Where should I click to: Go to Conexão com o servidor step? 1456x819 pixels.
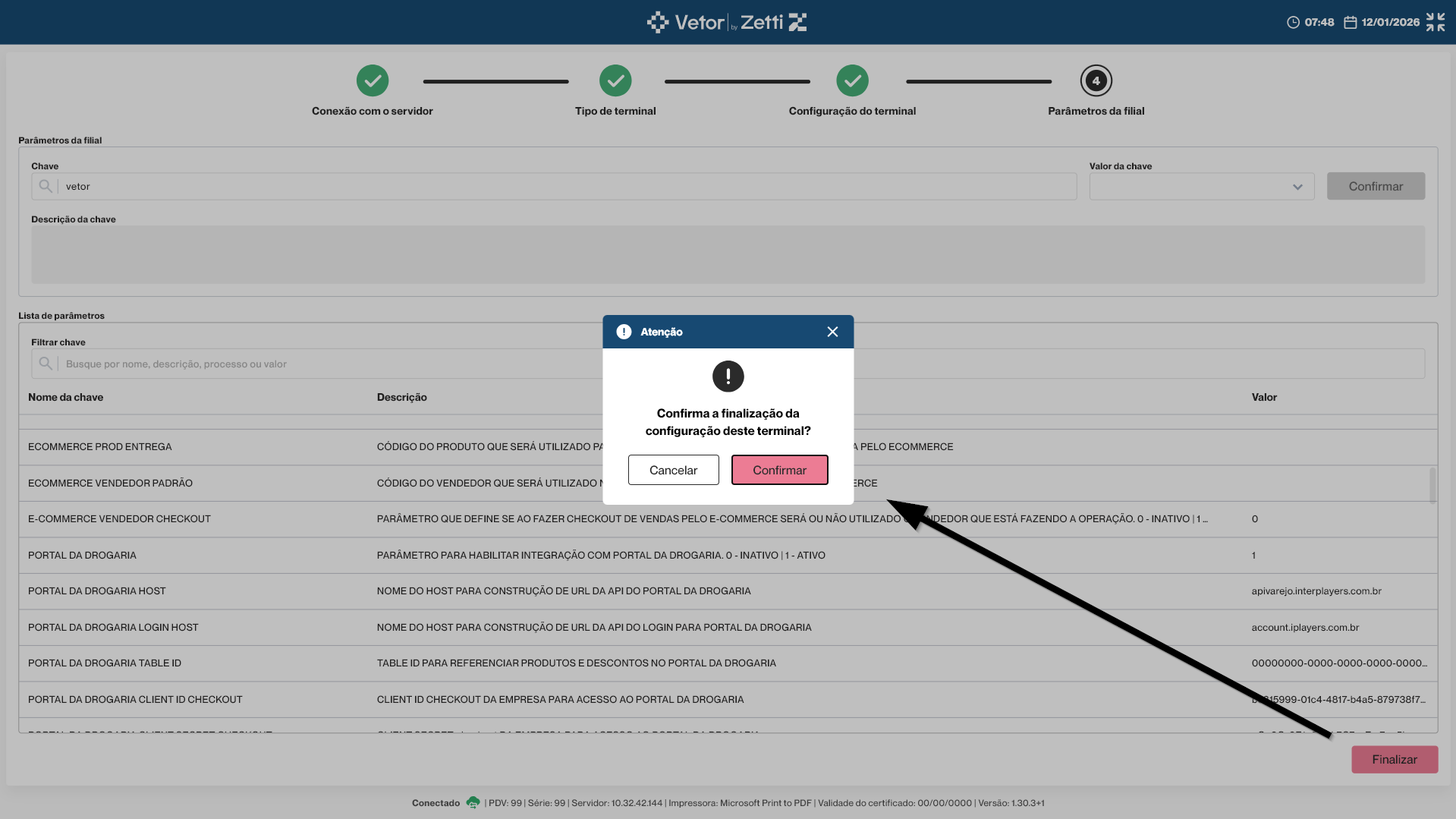tap(373, 80)
